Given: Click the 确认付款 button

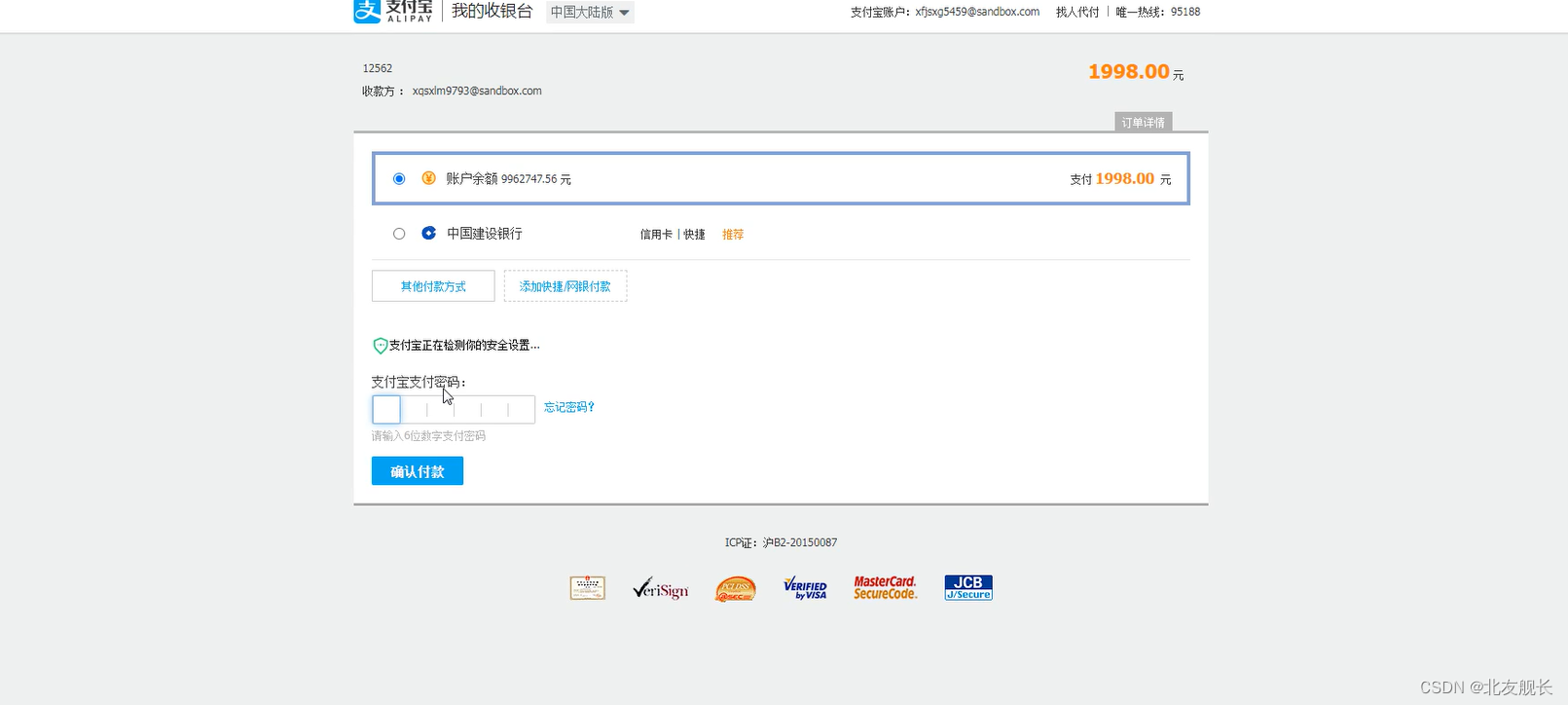Looking at the screenshot, I should (418, 471).
